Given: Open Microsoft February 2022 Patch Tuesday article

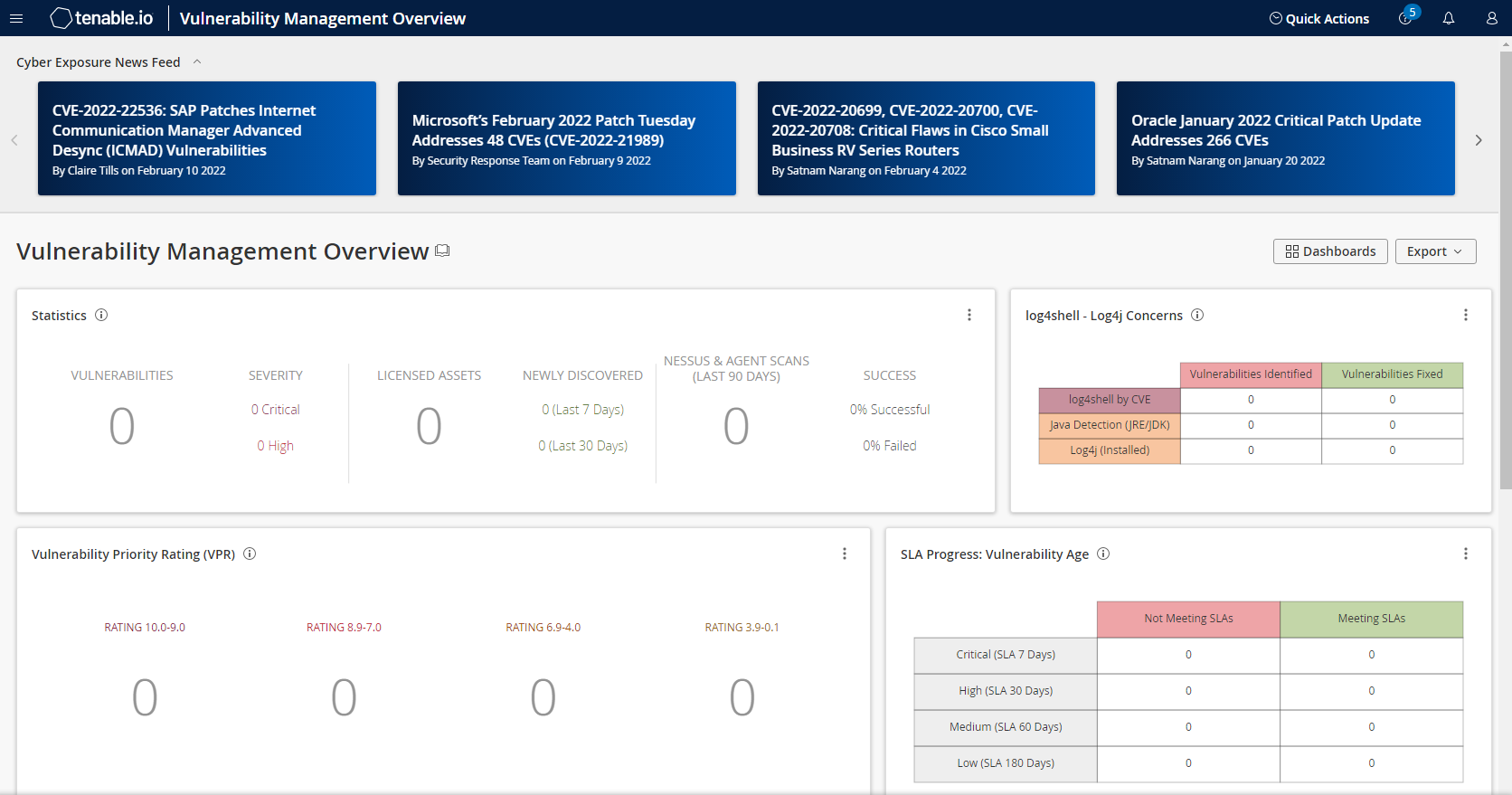Looking at the screenshot, I should [x=567, y=138].
